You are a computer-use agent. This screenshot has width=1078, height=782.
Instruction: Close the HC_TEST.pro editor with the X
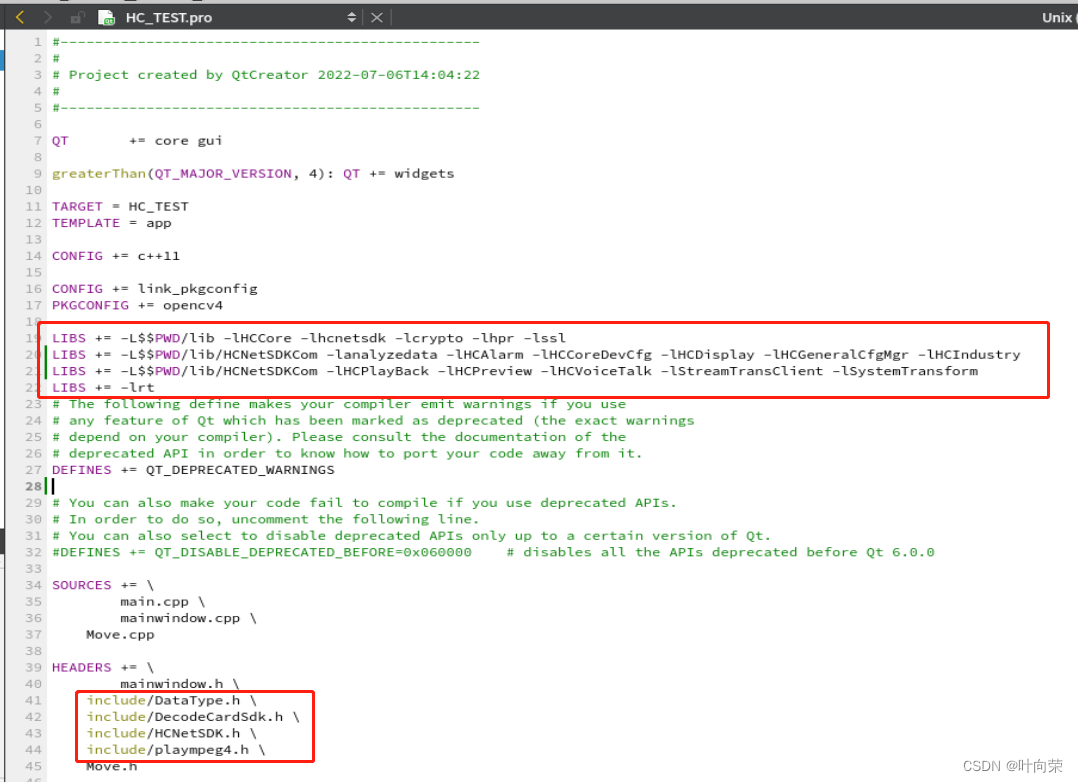(376, 16)
